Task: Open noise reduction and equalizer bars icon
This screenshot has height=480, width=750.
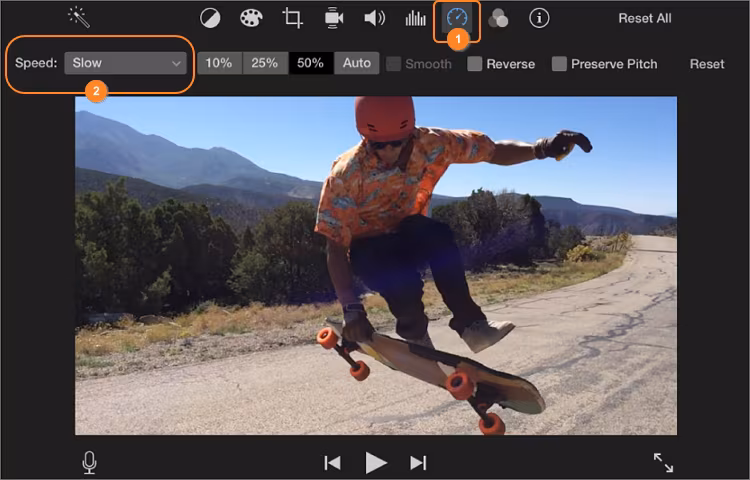Action: coord(415,18)
